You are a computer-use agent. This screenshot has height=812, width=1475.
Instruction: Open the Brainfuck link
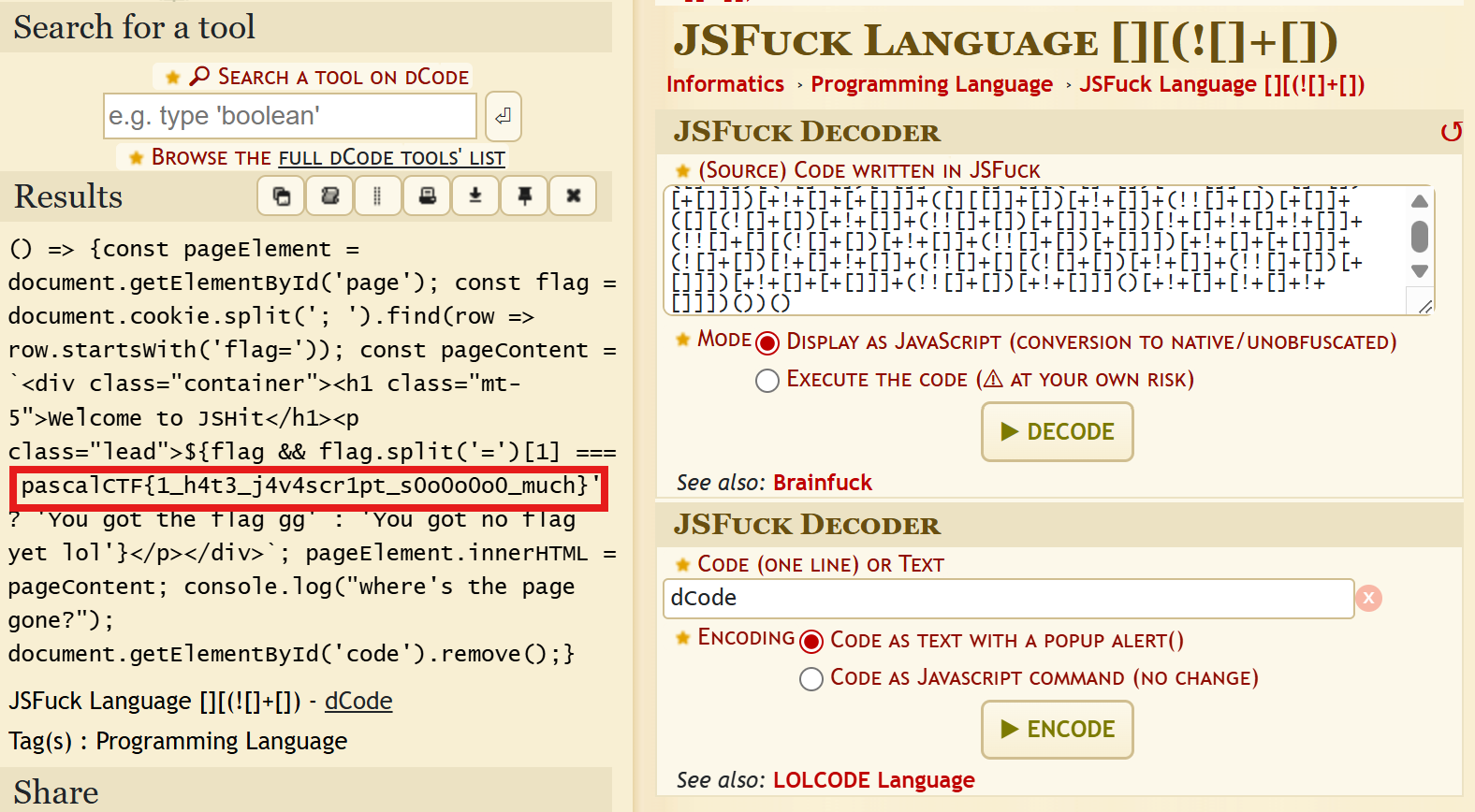pos(823,483)
